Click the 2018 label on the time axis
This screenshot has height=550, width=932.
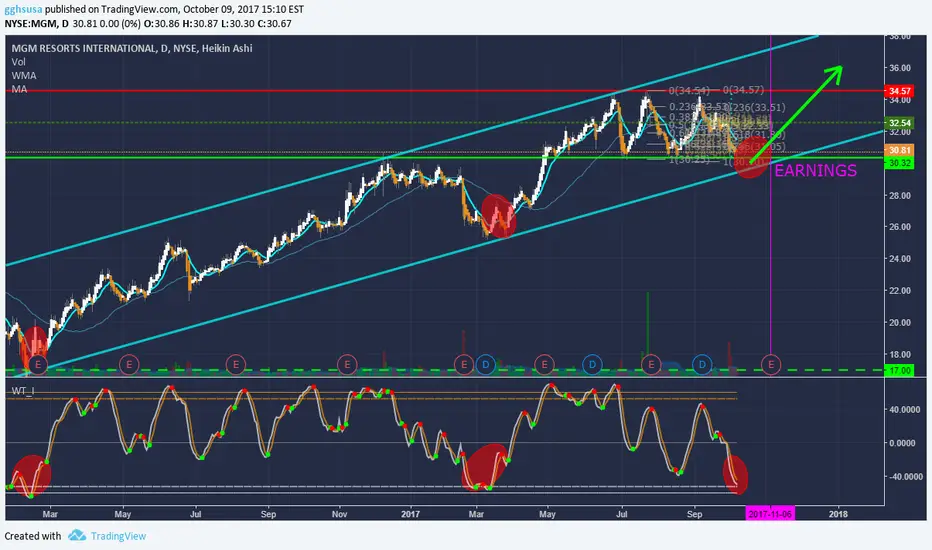coord(838,514)
